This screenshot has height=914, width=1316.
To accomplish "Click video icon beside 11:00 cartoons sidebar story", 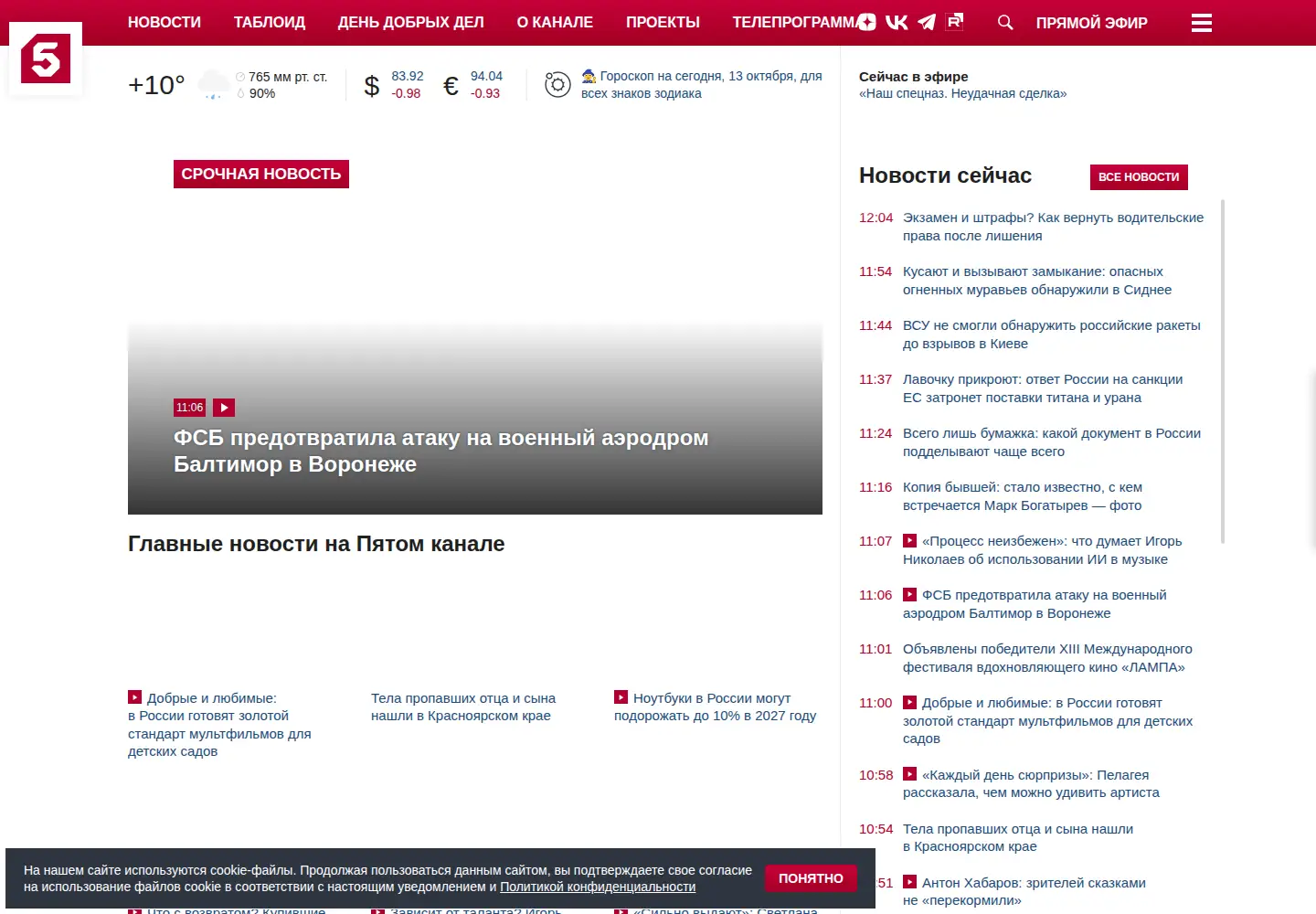I will (x=909, y=702).
